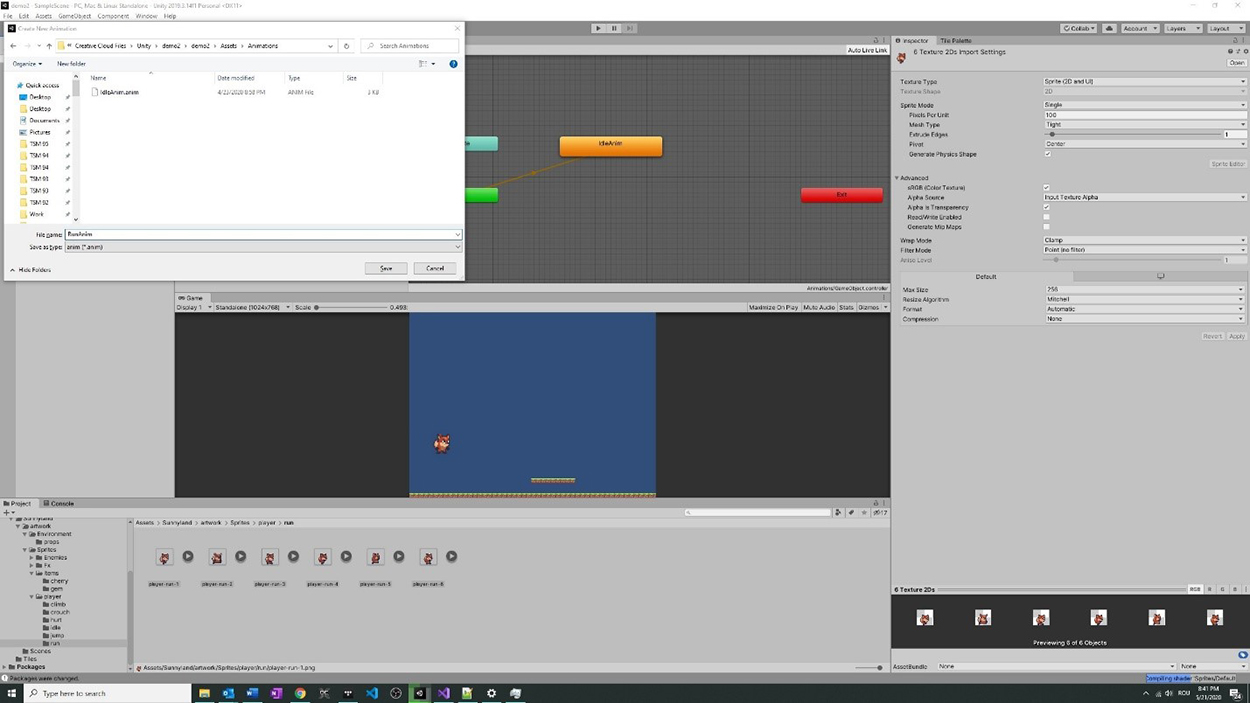1250x703 pixels.
Task: Open the Filter Mode dropdown
Action: coord(1144,250)
